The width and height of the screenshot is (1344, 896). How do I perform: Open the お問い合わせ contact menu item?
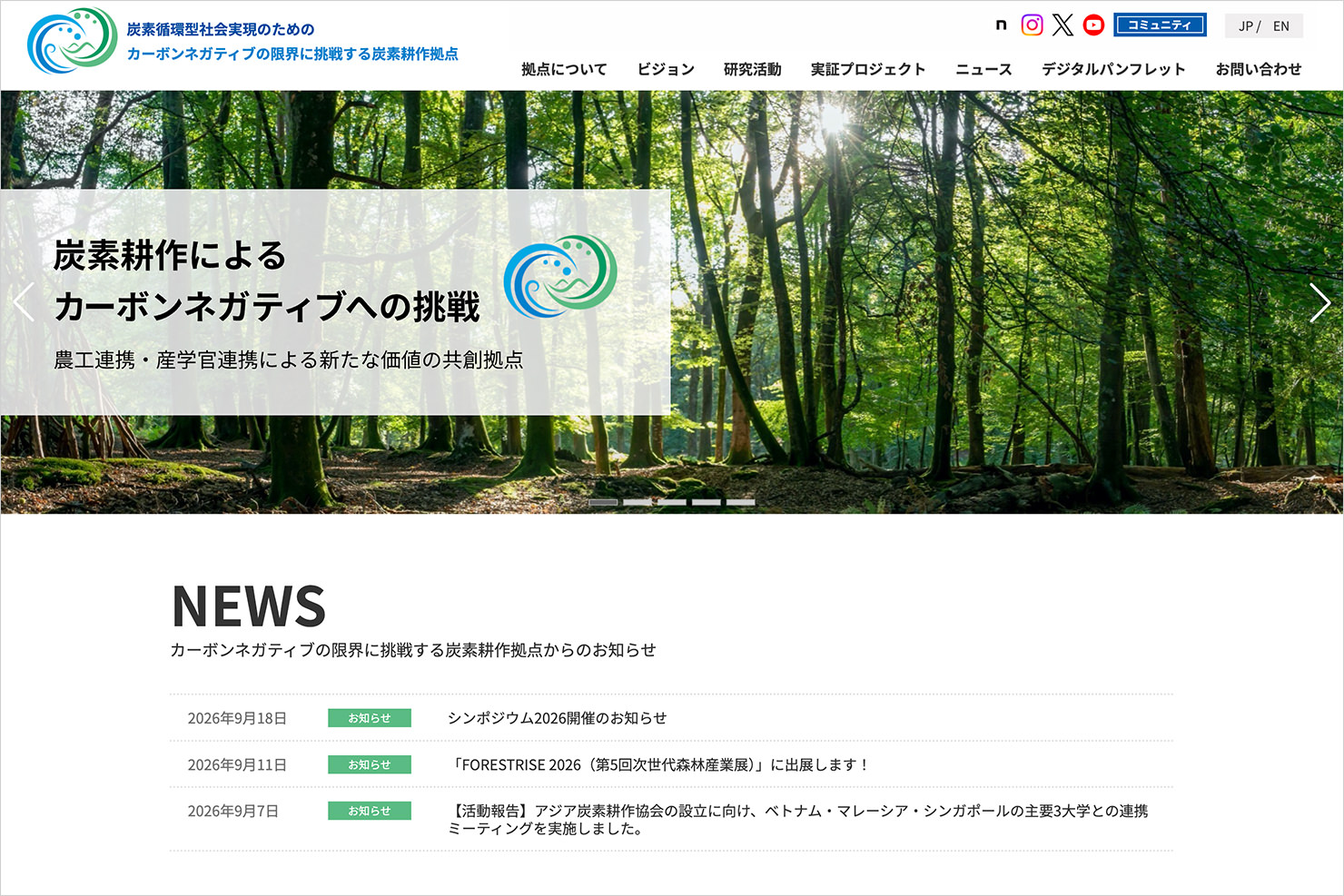(x=1259, y=69)
